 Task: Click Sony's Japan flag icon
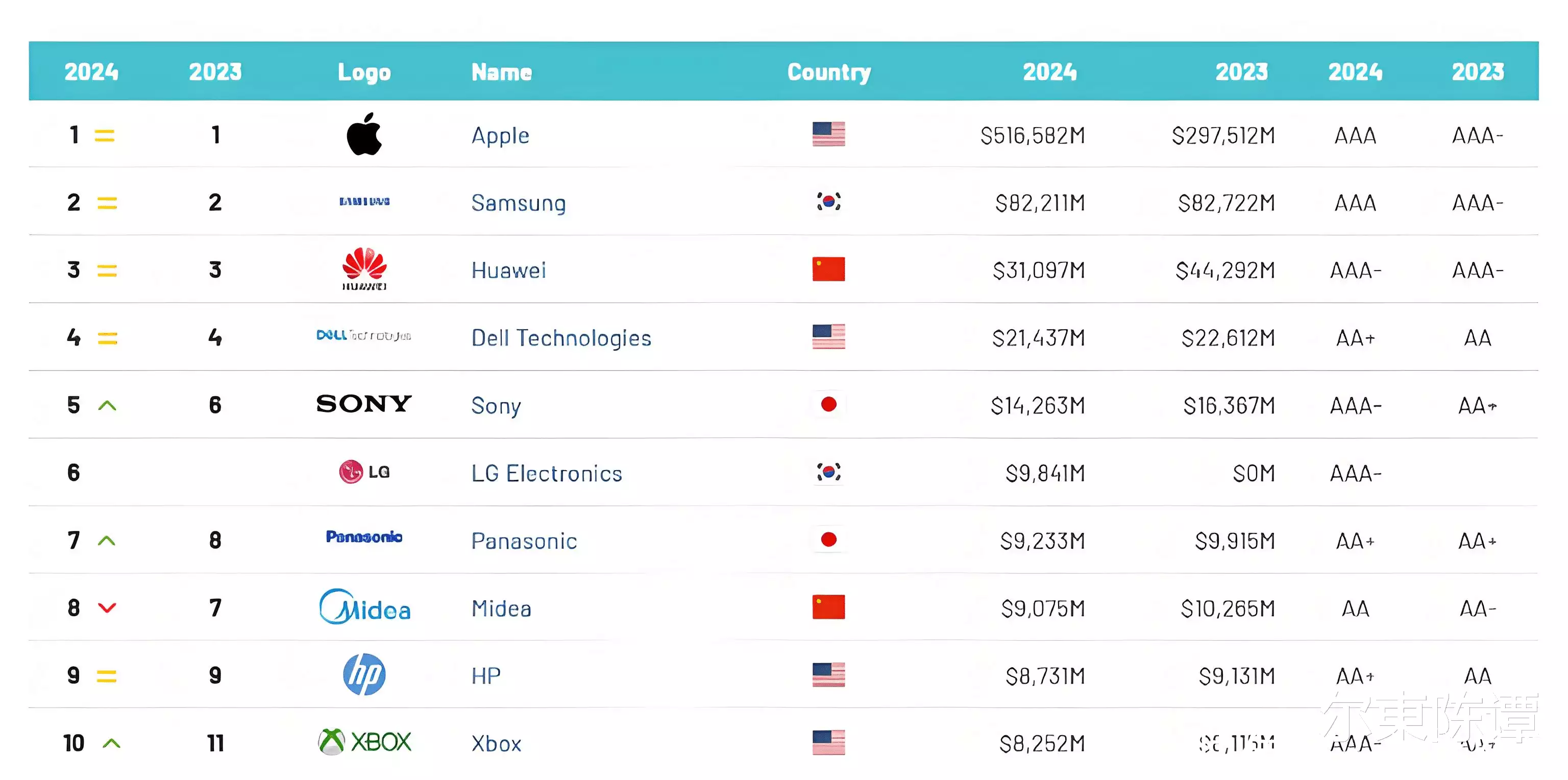[828, 404]
